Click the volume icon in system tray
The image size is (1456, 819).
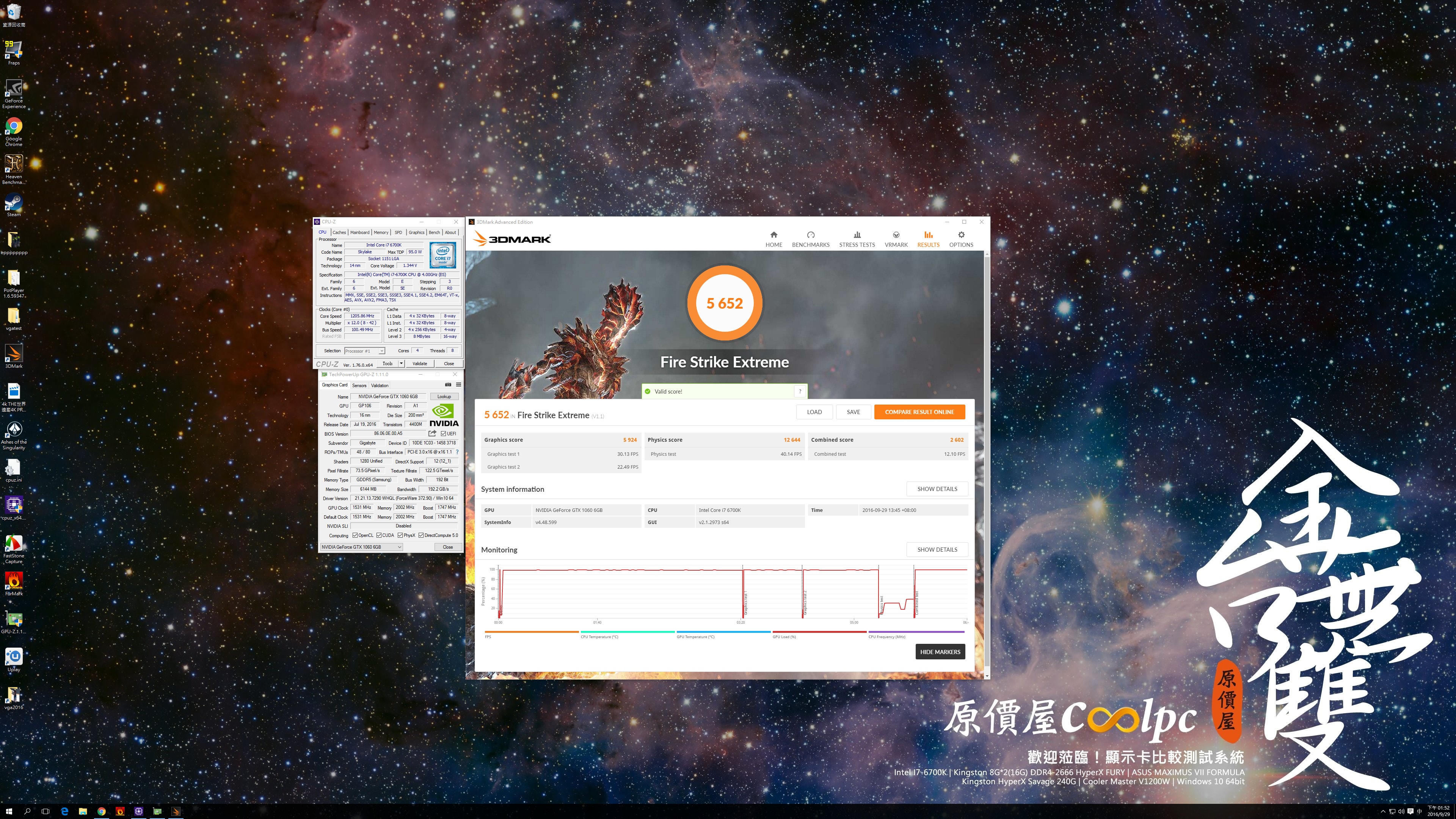pyautogui.click(x=1401, y=812)
